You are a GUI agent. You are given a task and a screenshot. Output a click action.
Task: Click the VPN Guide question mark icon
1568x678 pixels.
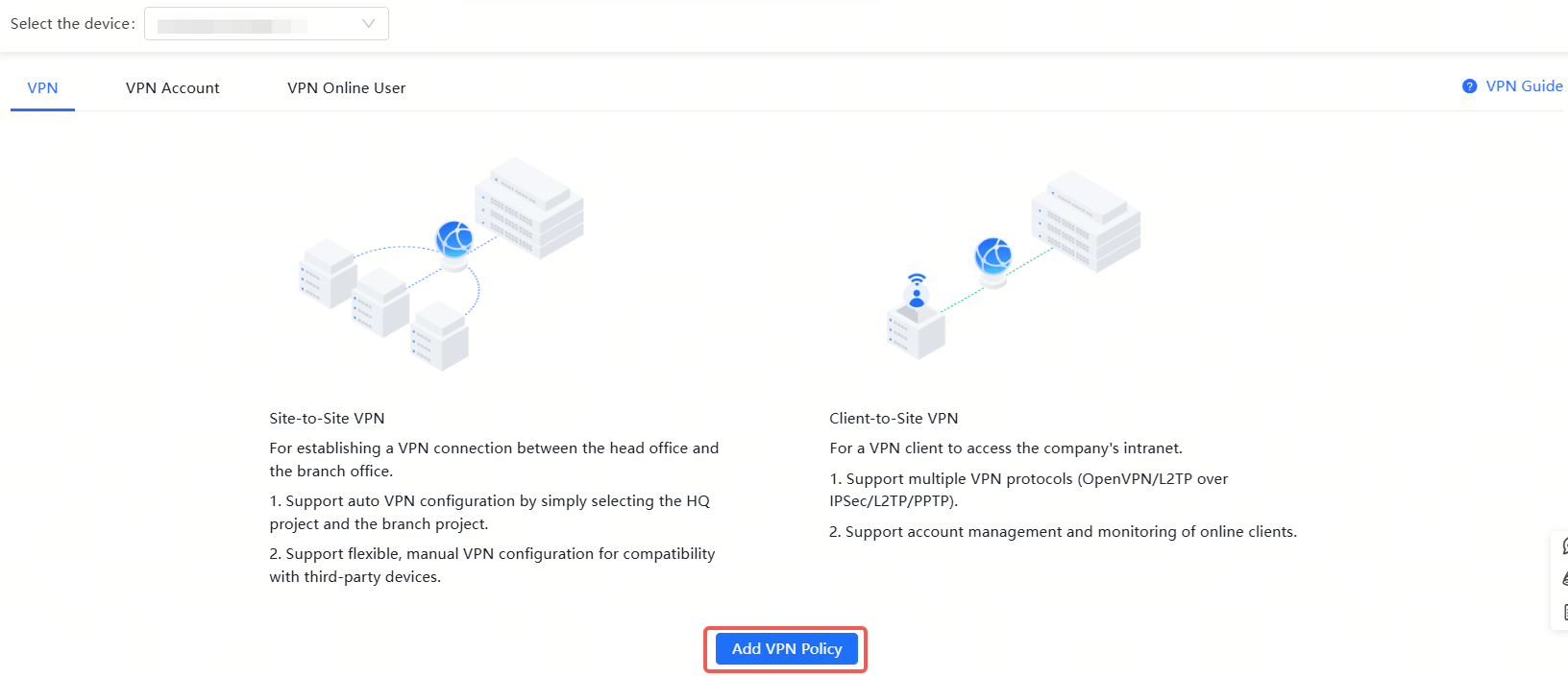[1469, 86]
